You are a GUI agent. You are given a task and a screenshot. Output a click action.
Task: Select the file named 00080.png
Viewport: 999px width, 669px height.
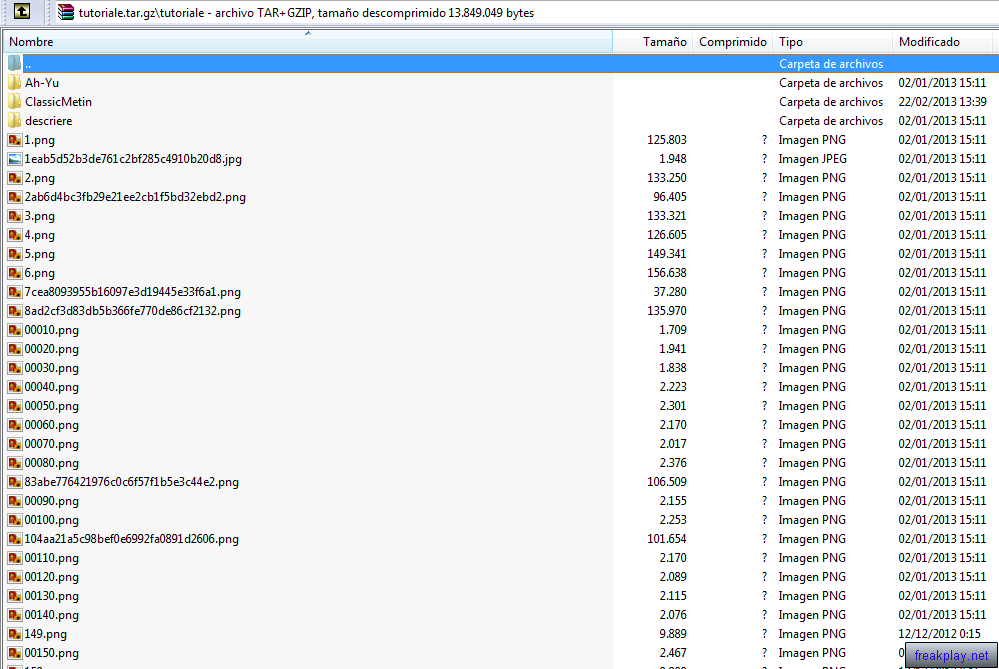(x=52, y=463)
